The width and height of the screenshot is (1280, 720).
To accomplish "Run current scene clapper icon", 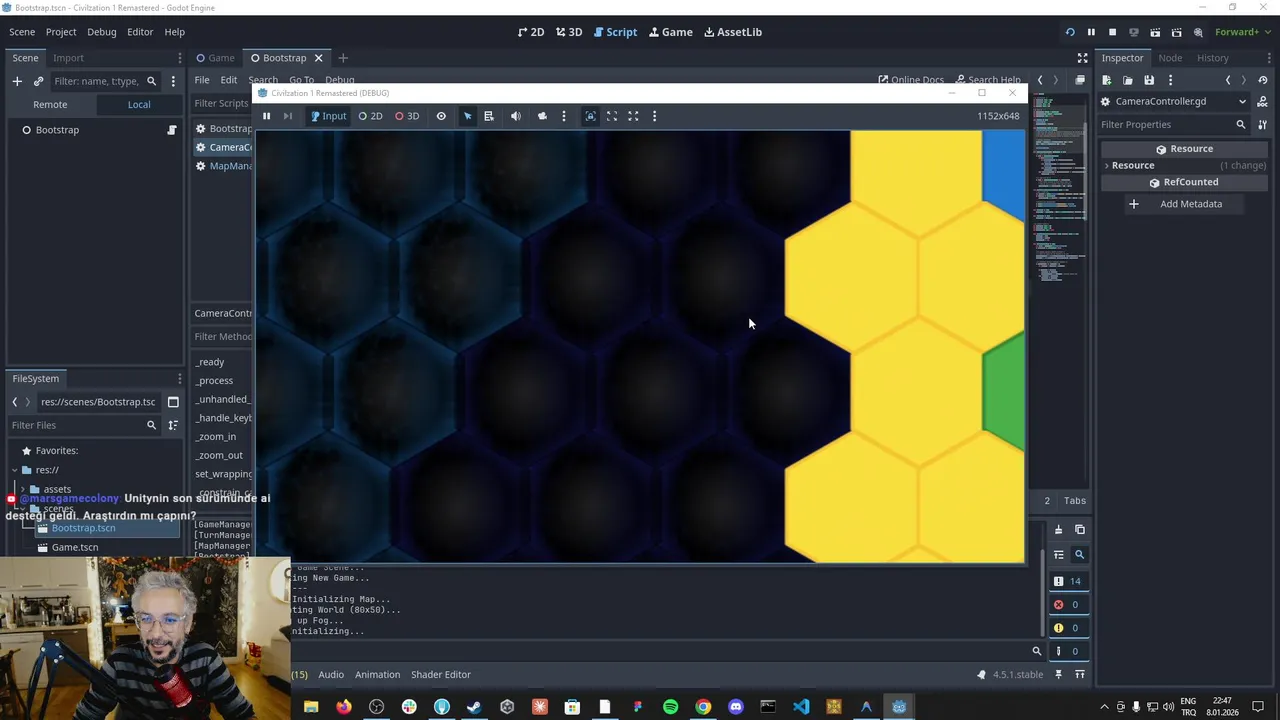I will (1155, 32).
